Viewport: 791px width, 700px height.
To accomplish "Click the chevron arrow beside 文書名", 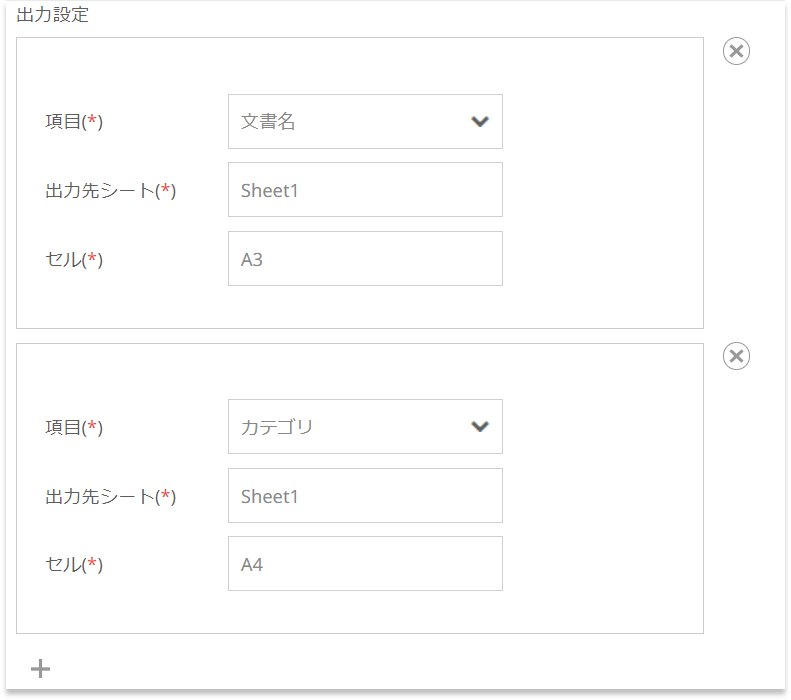I will click(x=479, y=122).
